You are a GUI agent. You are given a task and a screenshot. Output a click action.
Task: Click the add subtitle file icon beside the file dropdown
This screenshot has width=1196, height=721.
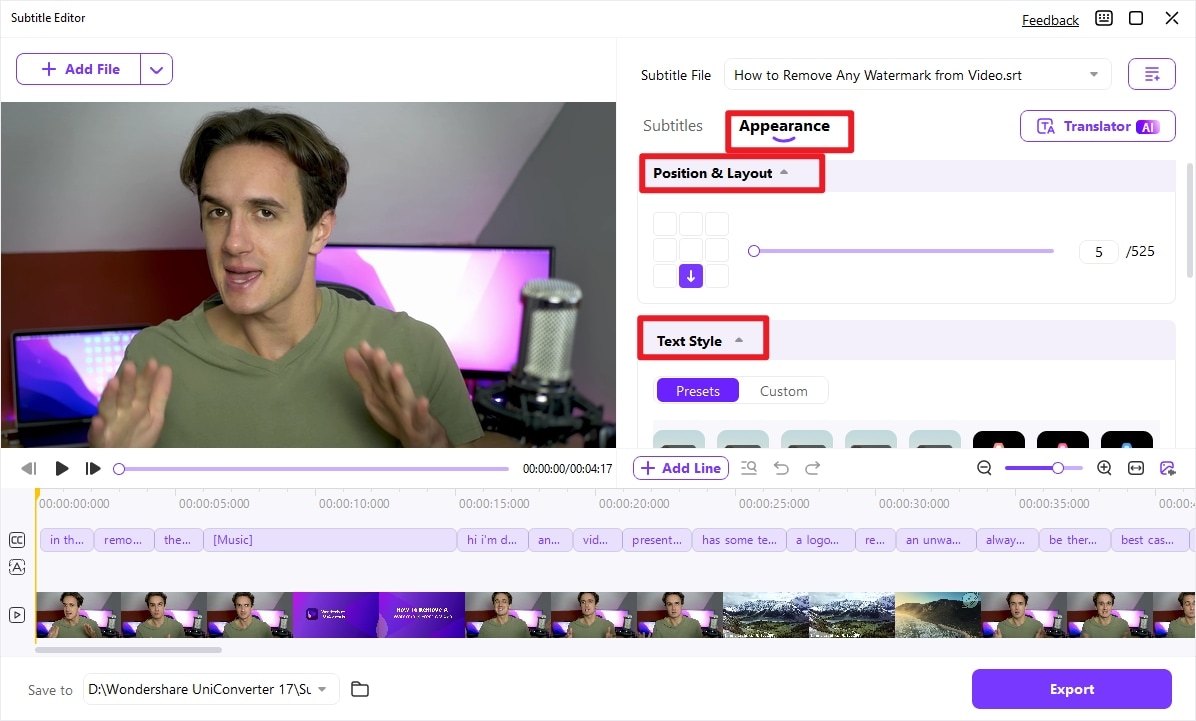click(1151, 73)
